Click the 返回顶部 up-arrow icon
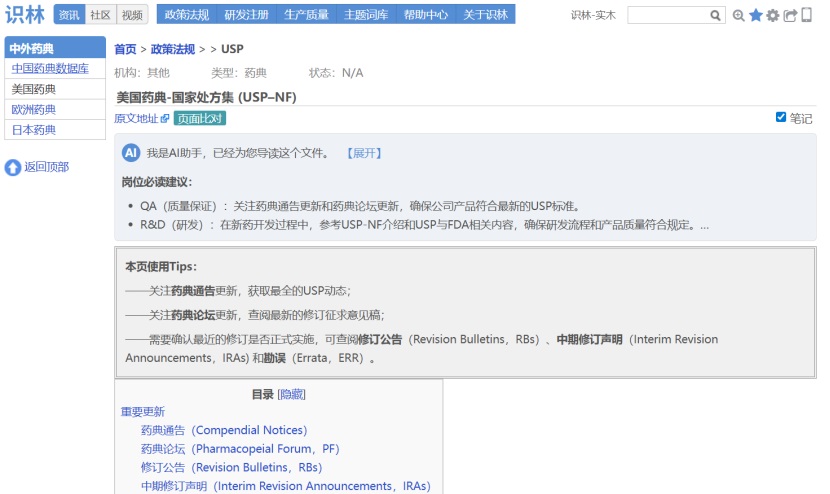Screen dimensions: 830x494 tap(13, 167)
